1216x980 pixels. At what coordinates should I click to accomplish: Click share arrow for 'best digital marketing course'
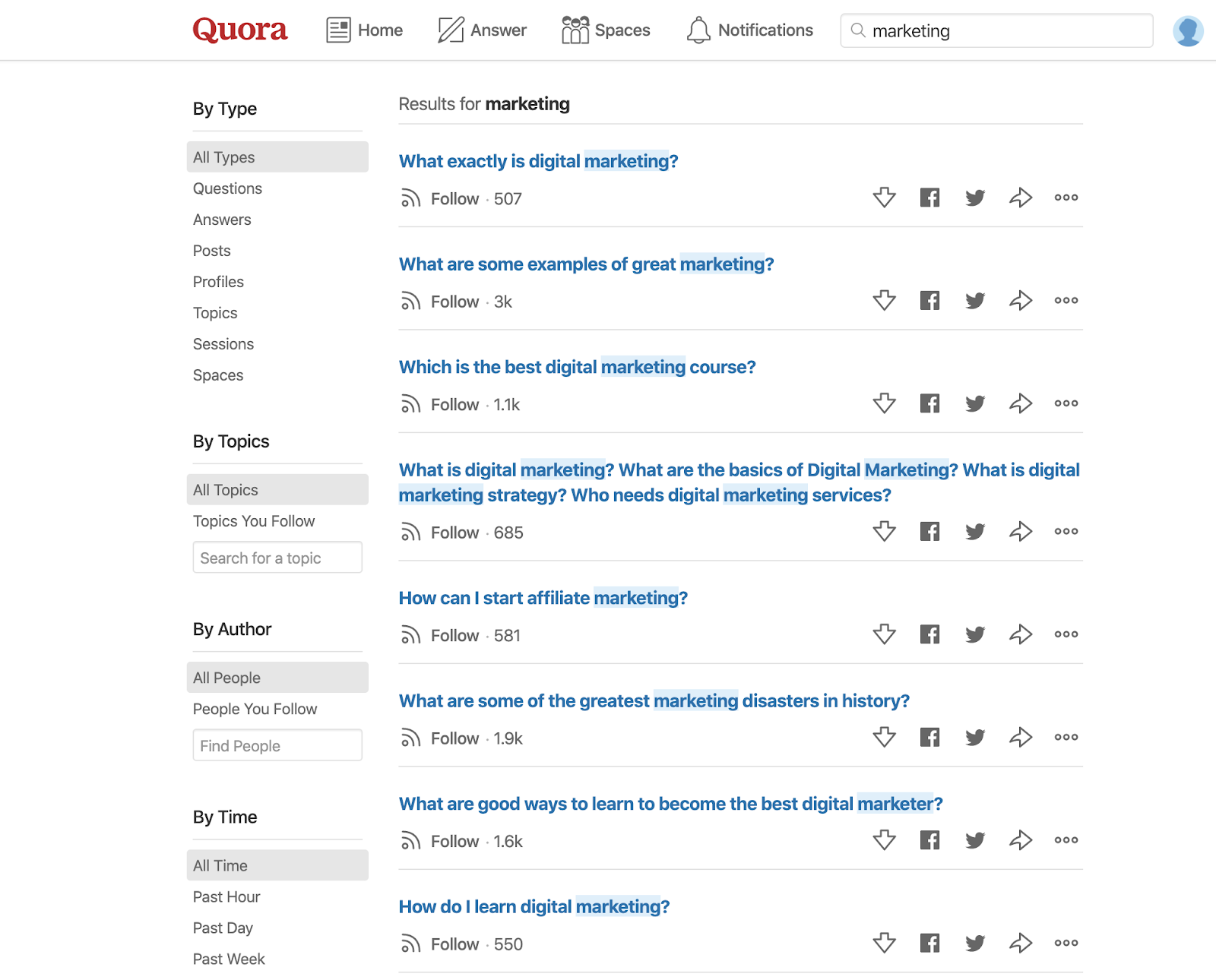pos(1021,403)
